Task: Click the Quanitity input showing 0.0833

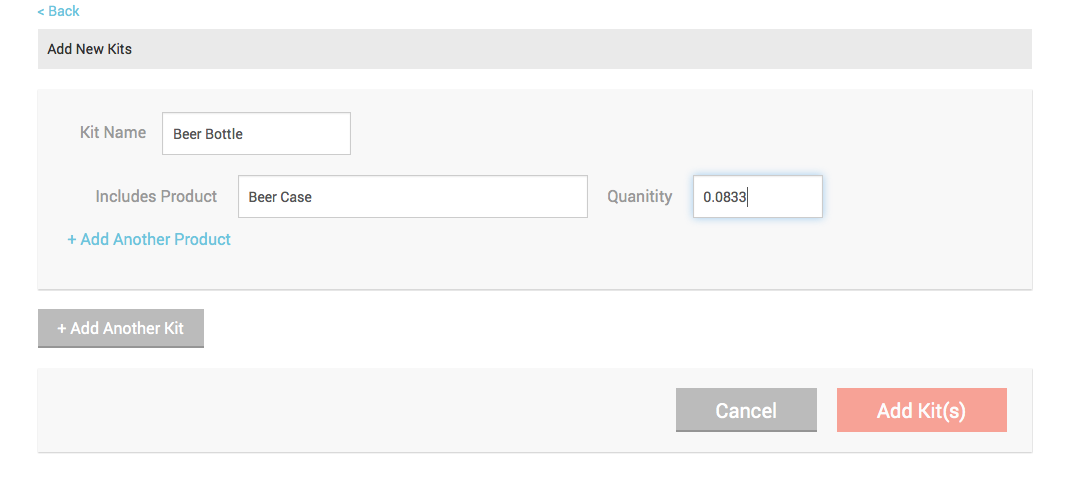Action: (758, 196)
